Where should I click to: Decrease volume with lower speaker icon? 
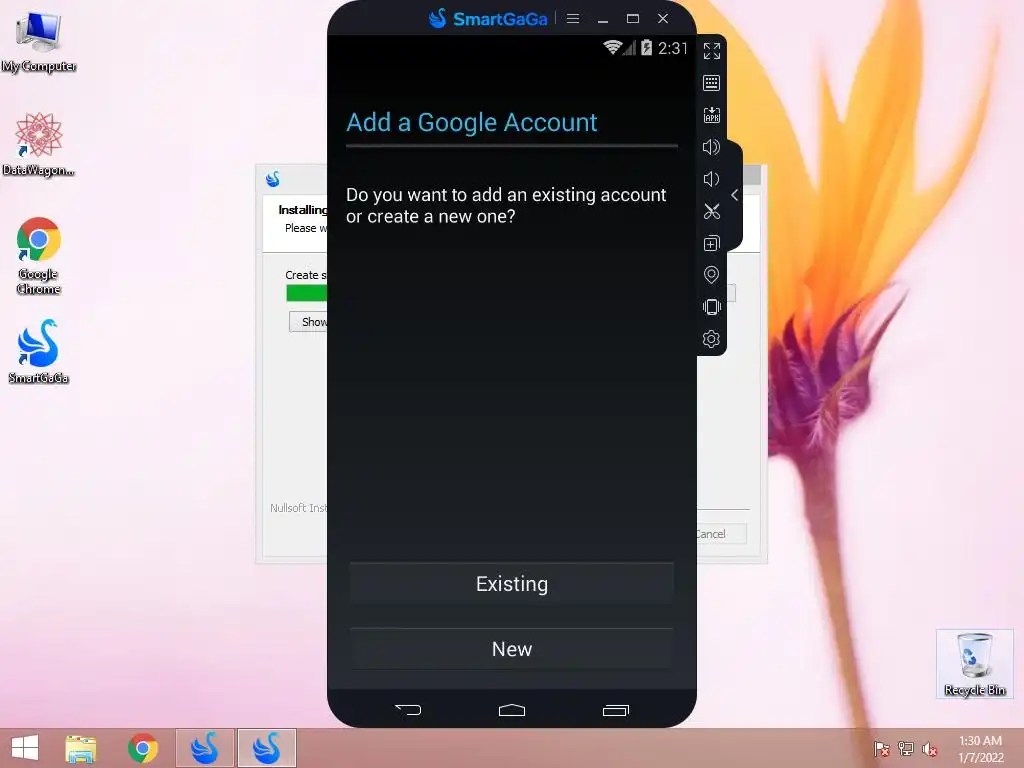(711, 179)
